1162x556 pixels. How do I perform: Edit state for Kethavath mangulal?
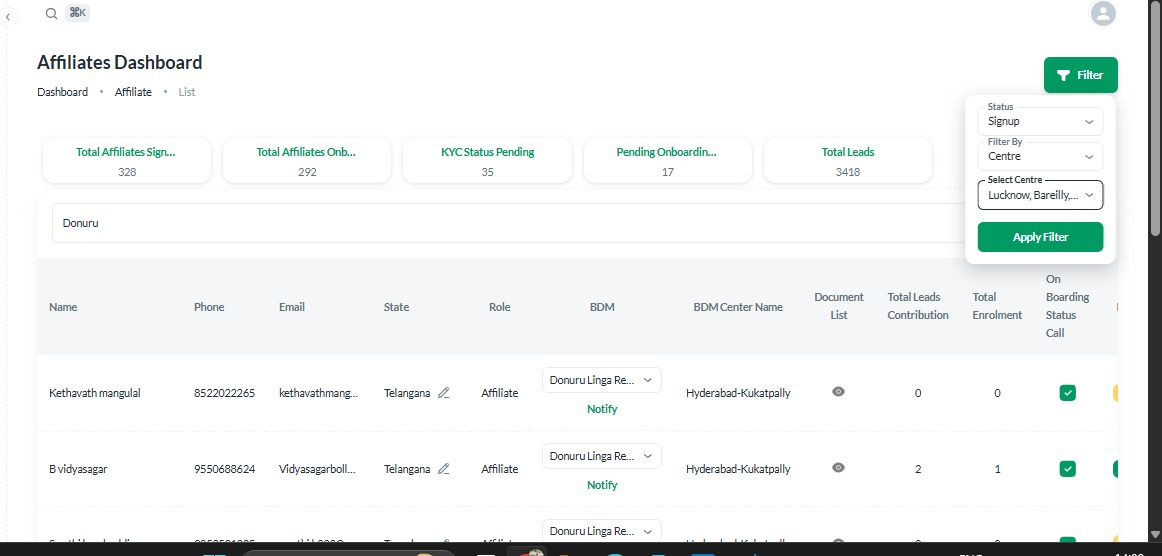tap(444, 393)
